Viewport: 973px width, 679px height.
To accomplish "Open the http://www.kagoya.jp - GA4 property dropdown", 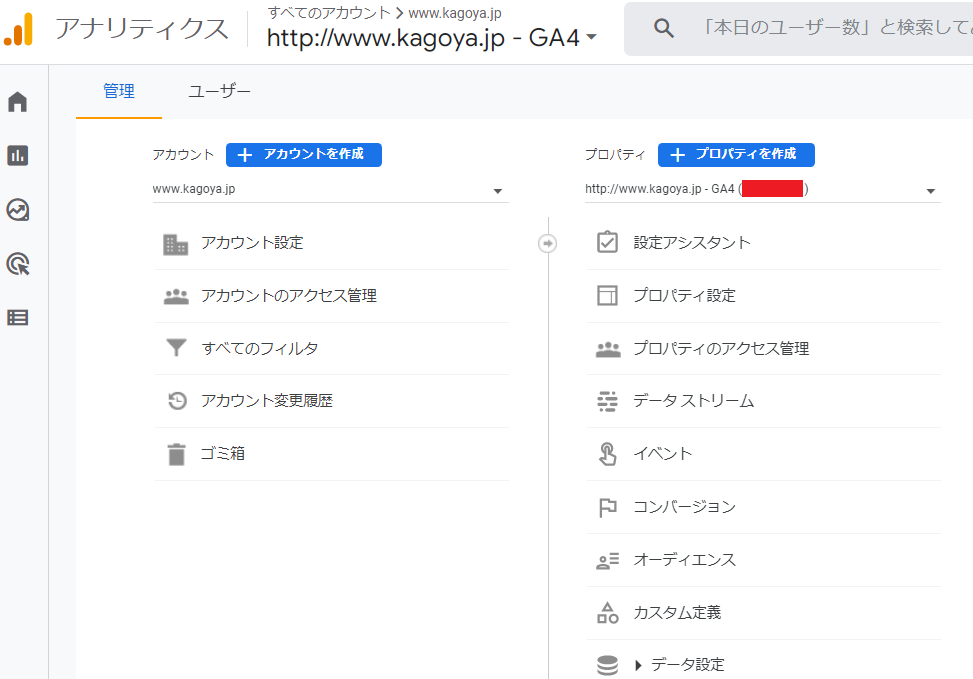I will click(763, 190).
